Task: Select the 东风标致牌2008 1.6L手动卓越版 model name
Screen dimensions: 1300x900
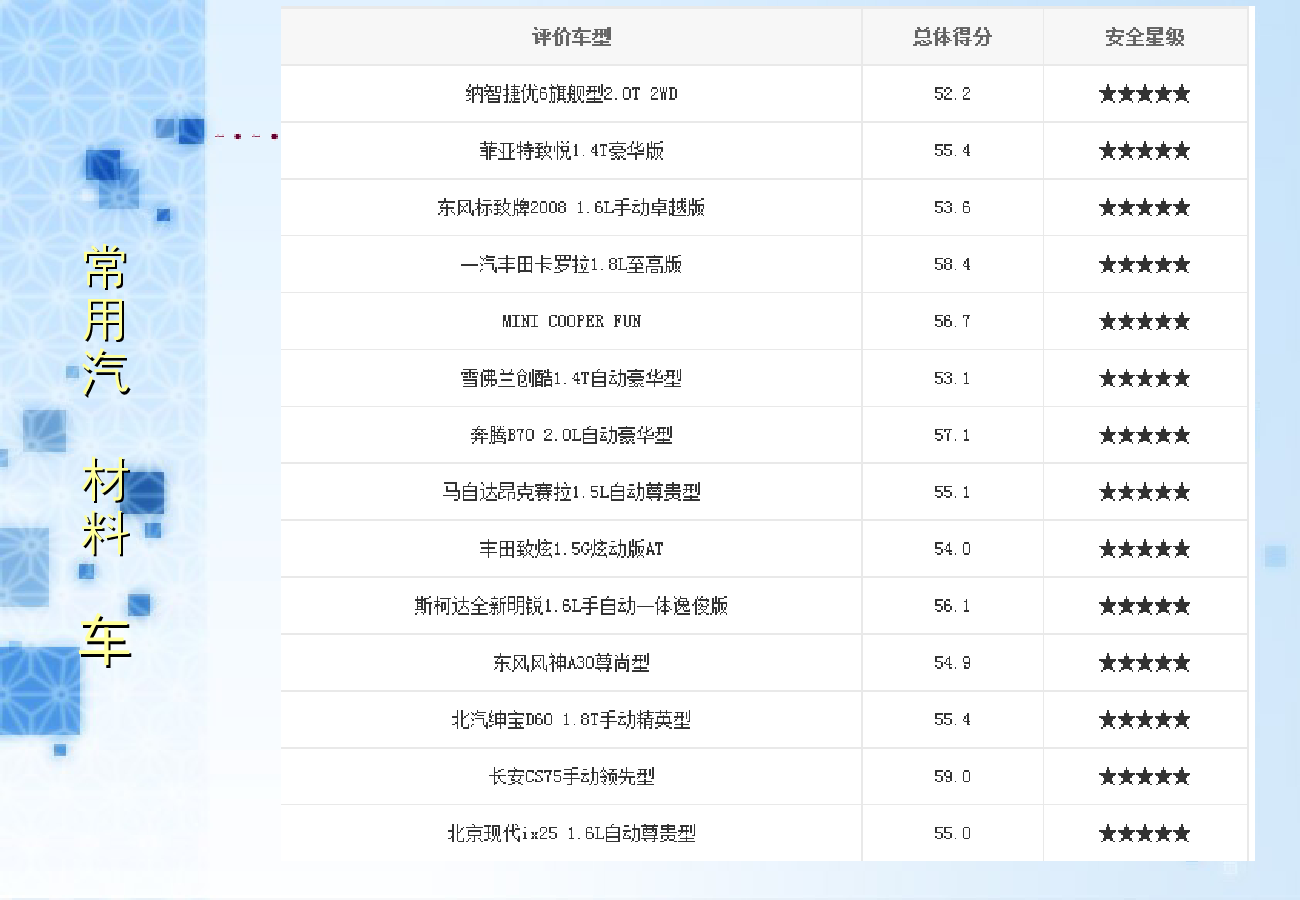Action: click(x=571, y=208)
